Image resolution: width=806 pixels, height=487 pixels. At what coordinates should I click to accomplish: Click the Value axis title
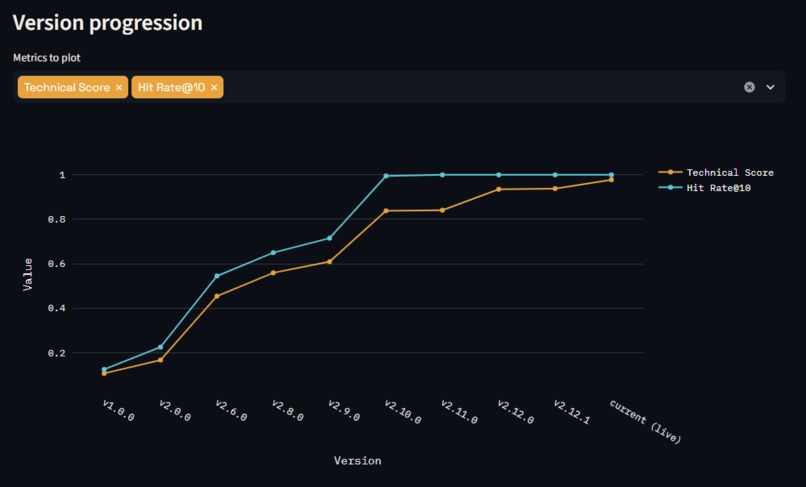pyautogui.click(x=28, y=275)
